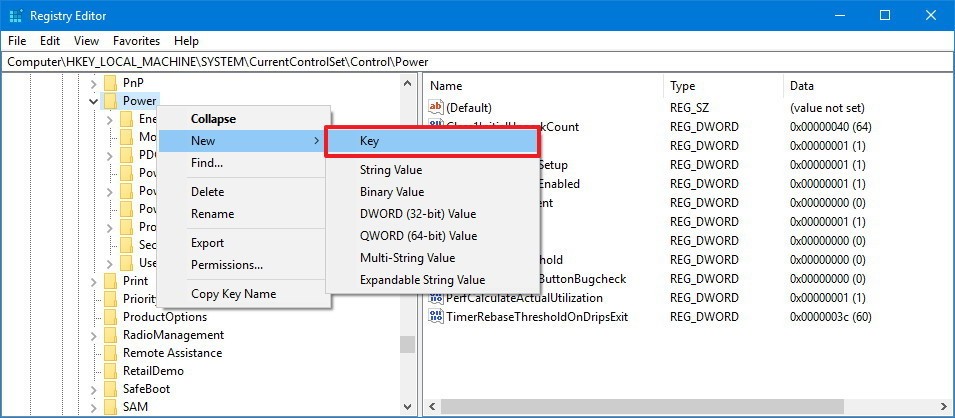
Task: Click the Data column header
Action: 867,86
